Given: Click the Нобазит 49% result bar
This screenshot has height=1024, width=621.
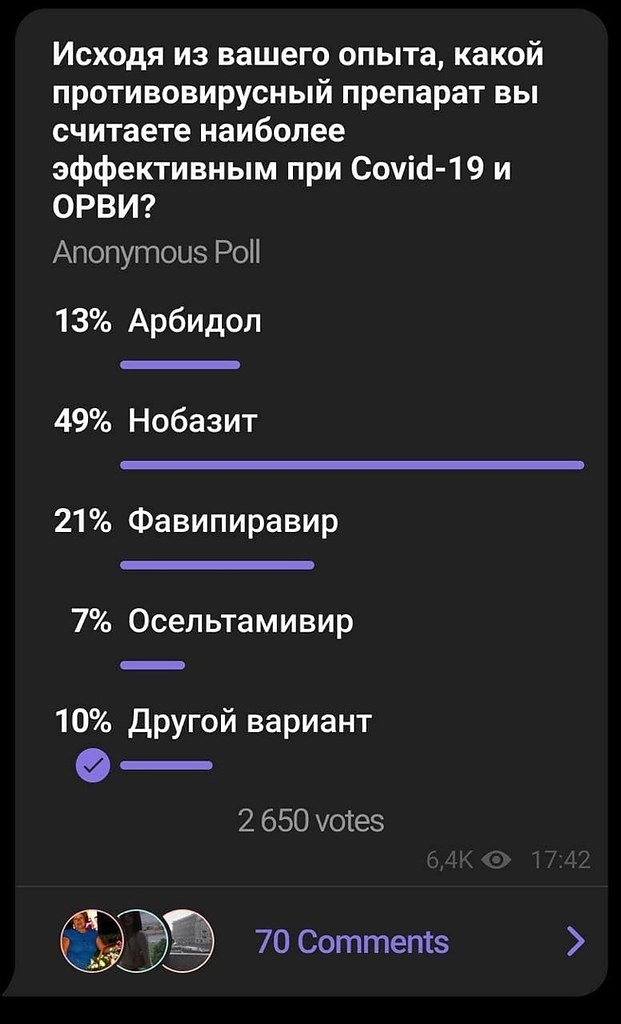Looking at the screenshot, I should click(x=352, y=465).
